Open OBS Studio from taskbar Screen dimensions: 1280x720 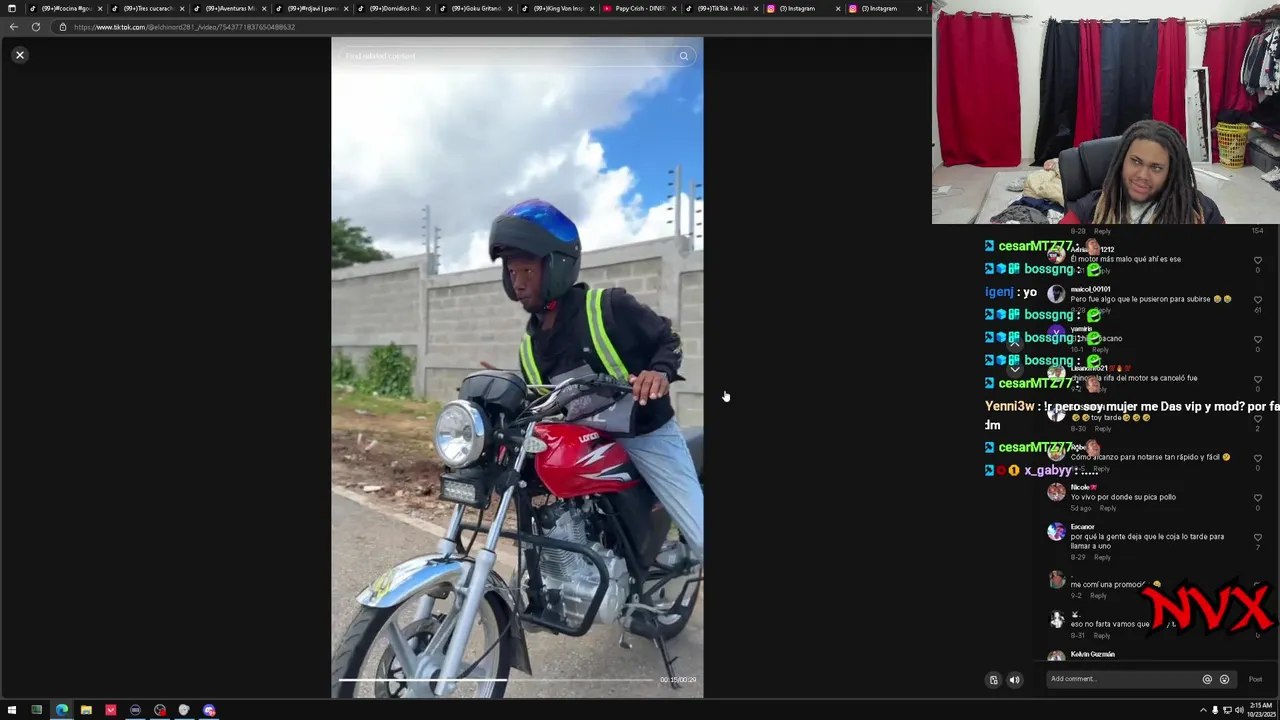coord(160,710)
